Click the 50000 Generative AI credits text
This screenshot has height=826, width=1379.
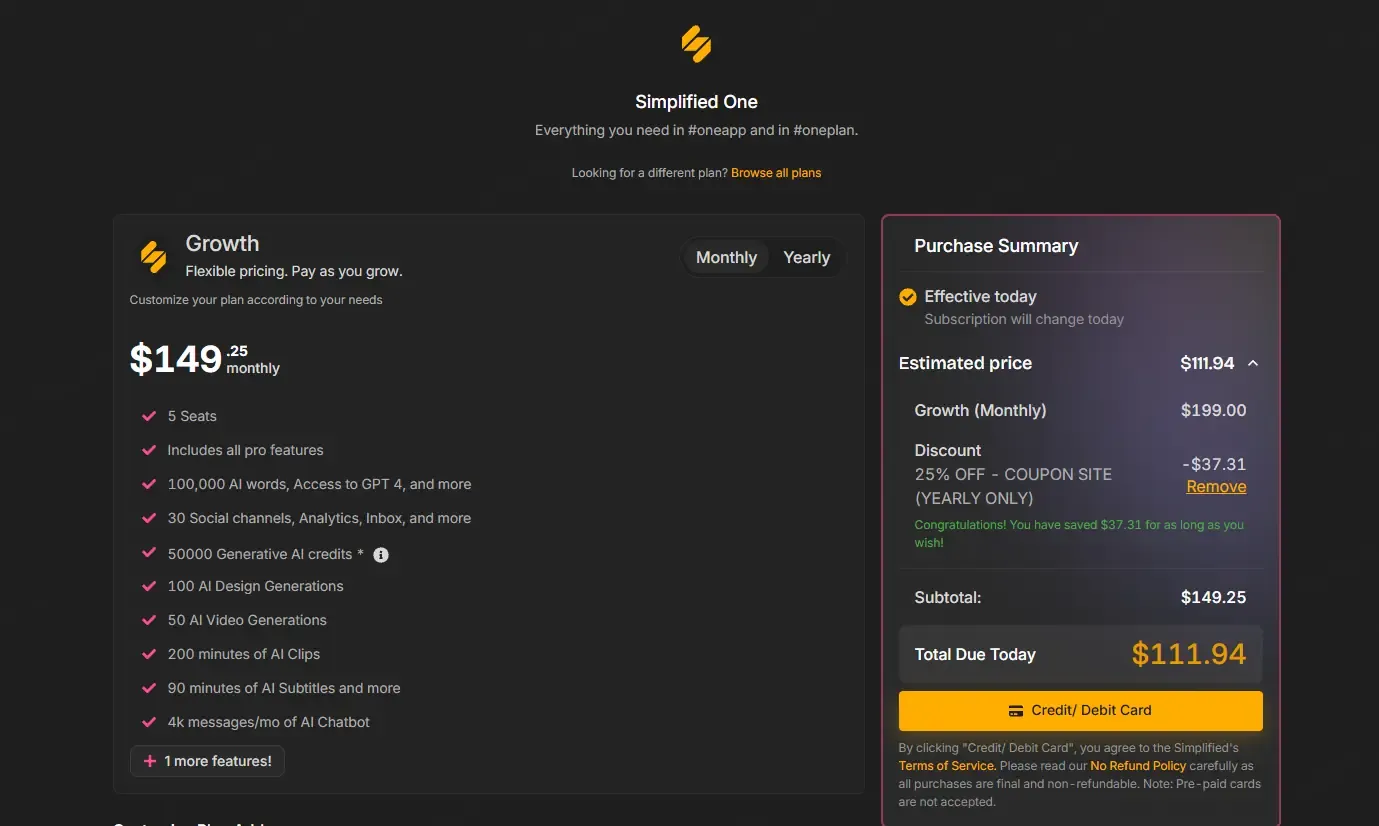click(265, 554)
